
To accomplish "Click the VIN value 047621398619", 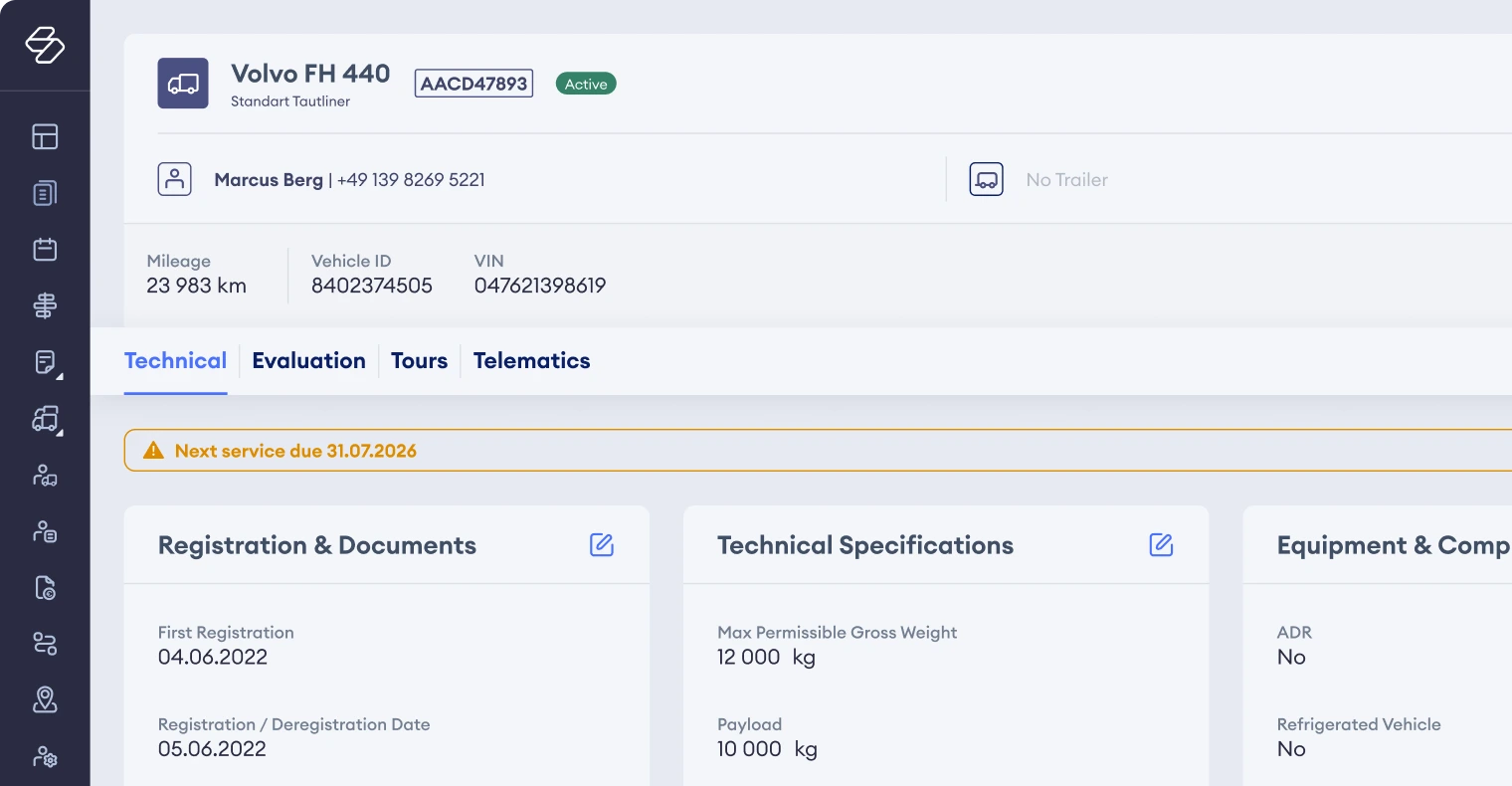I will tap(540, 286).
